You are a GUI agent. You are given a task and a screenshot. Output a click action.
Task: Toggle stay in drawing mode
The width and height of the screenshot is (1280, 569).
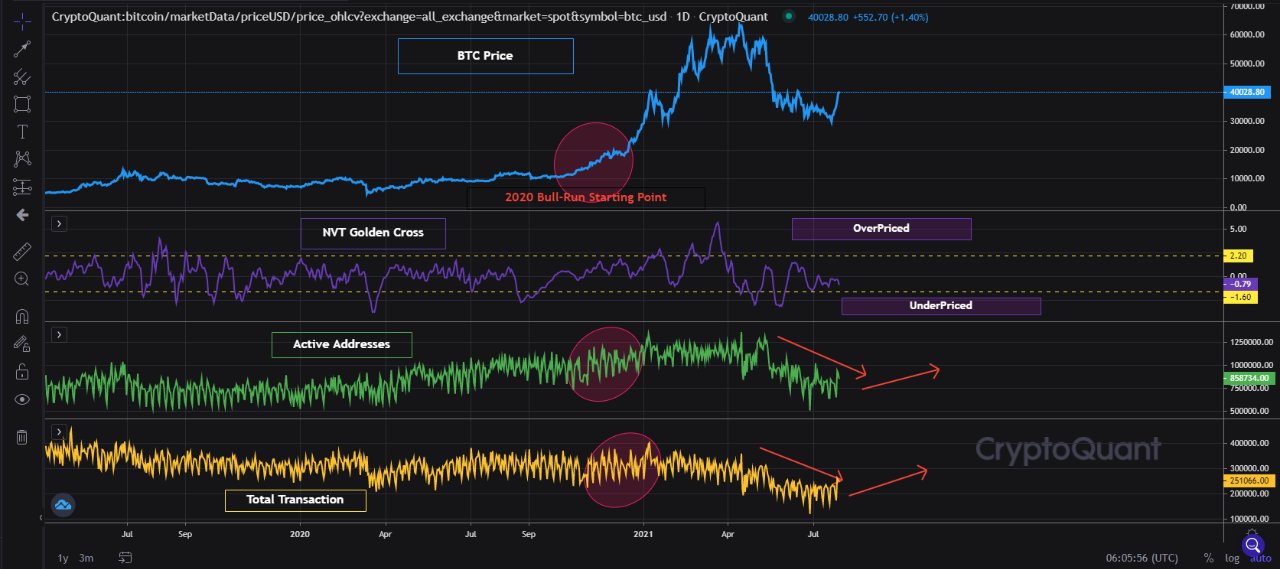pos(22,344)
